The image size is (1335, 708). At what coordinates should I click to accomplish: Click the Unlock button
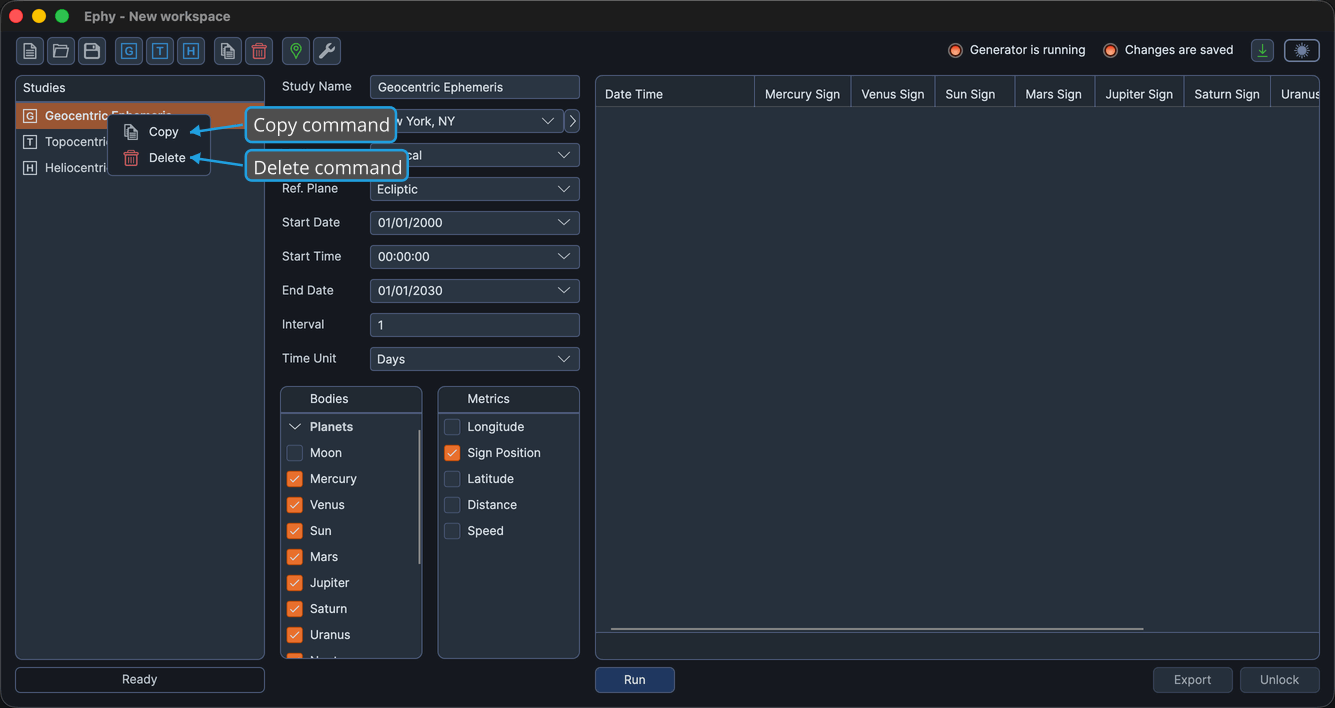click(1279, 680)
